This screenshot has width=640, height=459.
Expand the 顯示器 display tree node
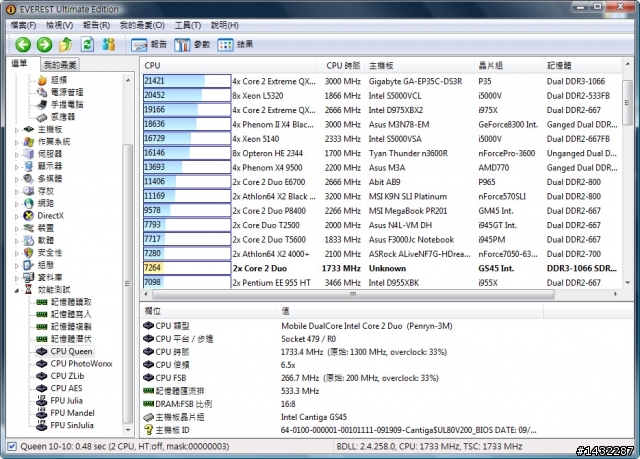17,167
